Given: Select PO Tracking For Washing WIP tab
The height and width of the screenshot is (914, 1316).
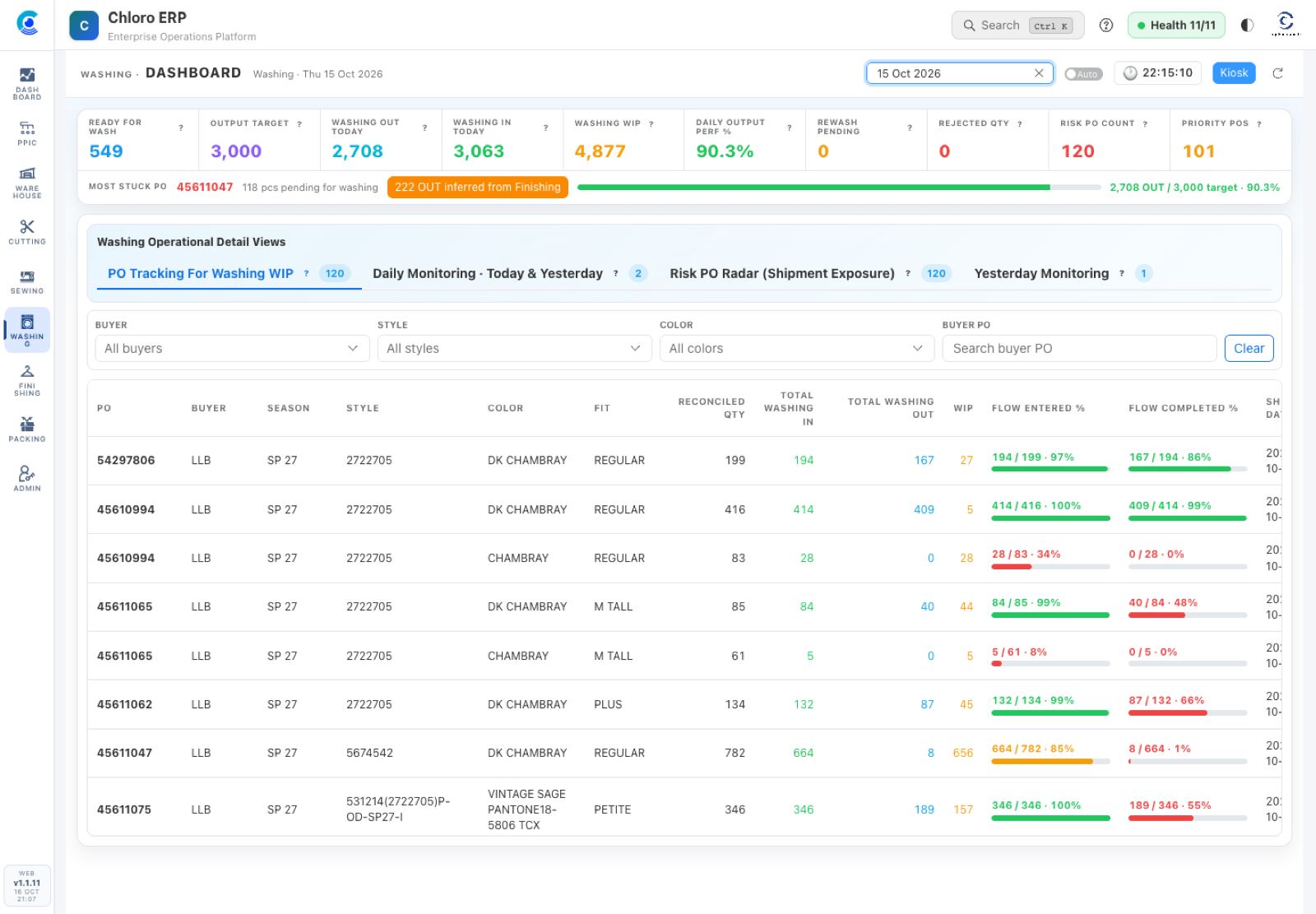Looking at the screenshot, I should click(229, 273).
